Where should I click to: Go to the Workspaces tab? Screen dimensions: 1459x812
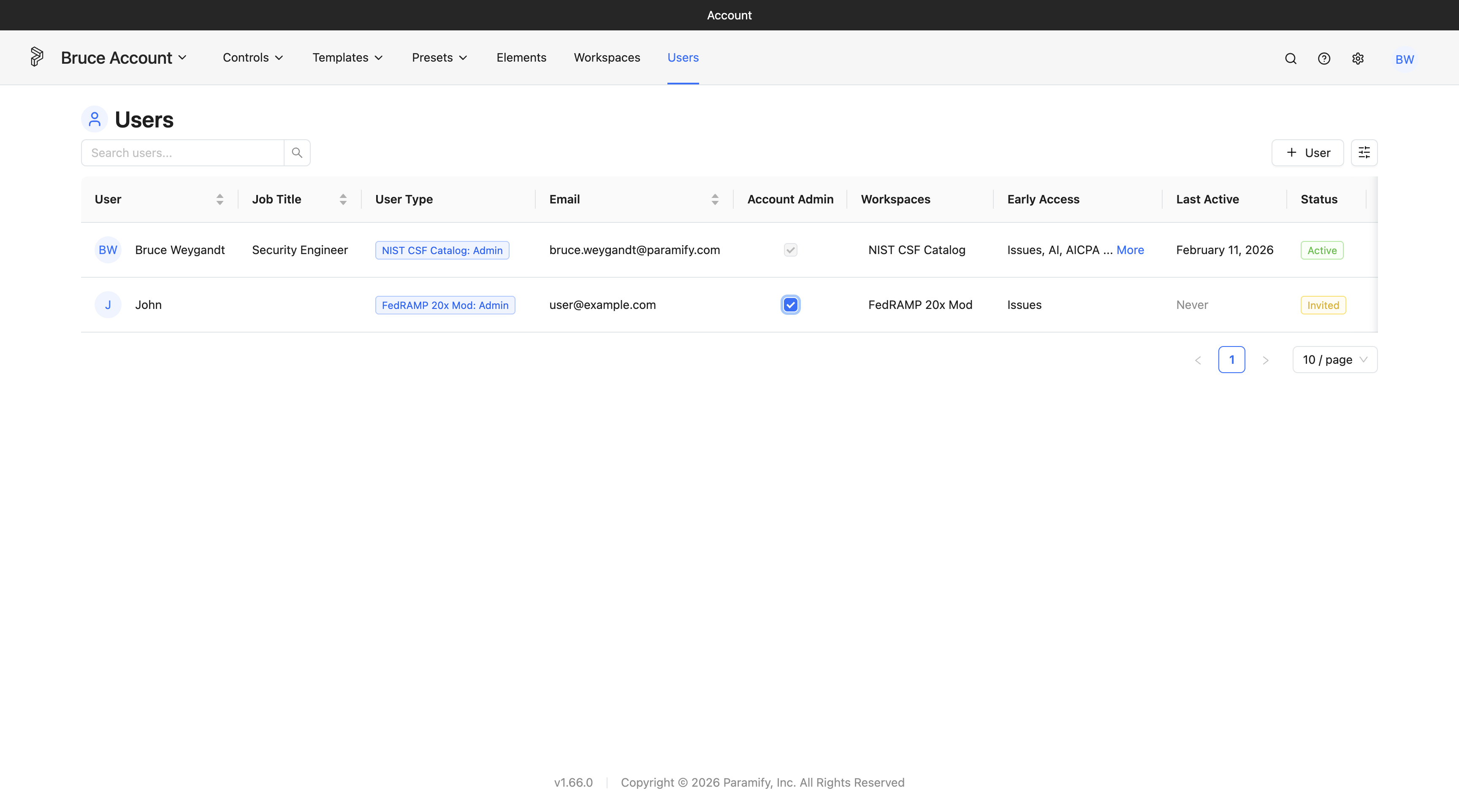click(607, 58)
